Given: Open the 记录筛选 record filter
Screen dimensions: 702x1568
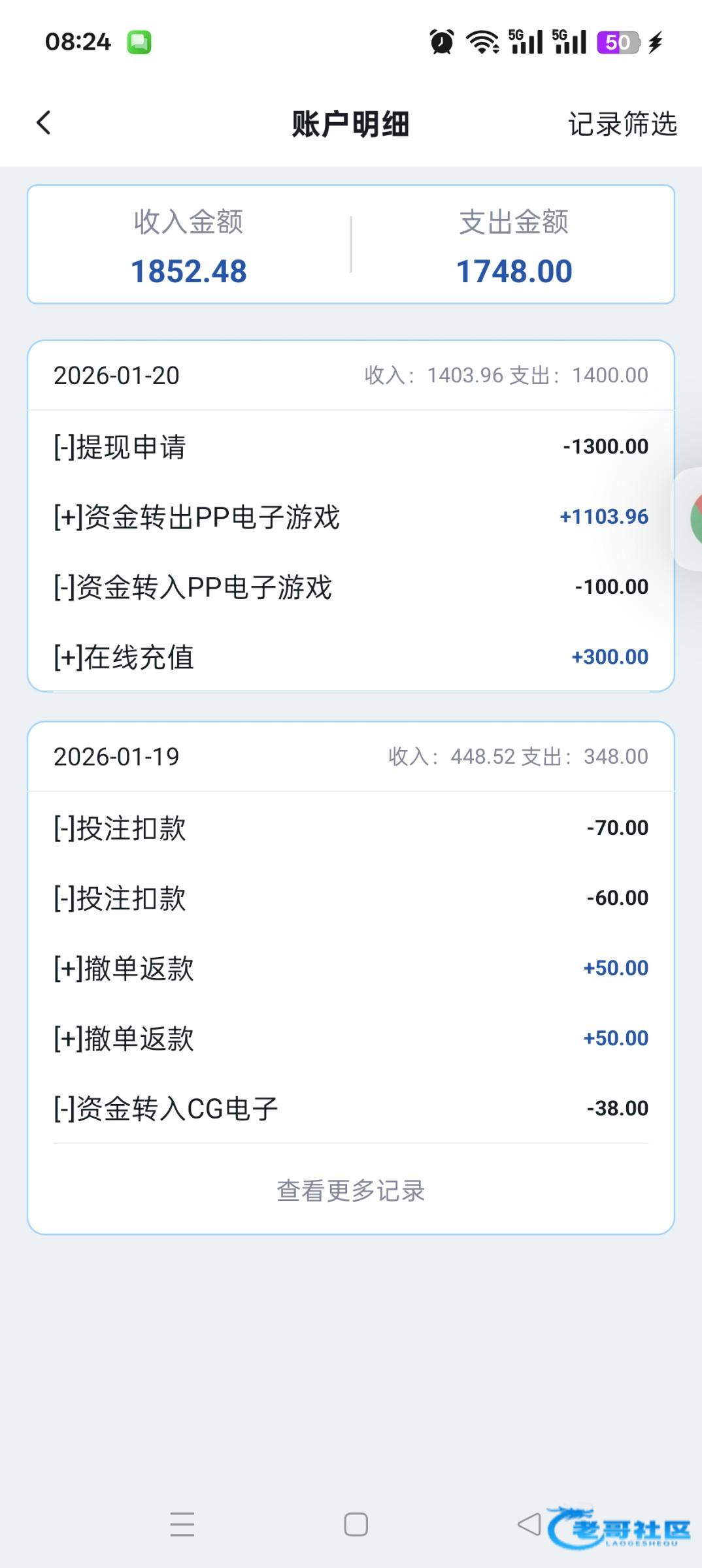Looking at the screenshot, I should point(622,124).
